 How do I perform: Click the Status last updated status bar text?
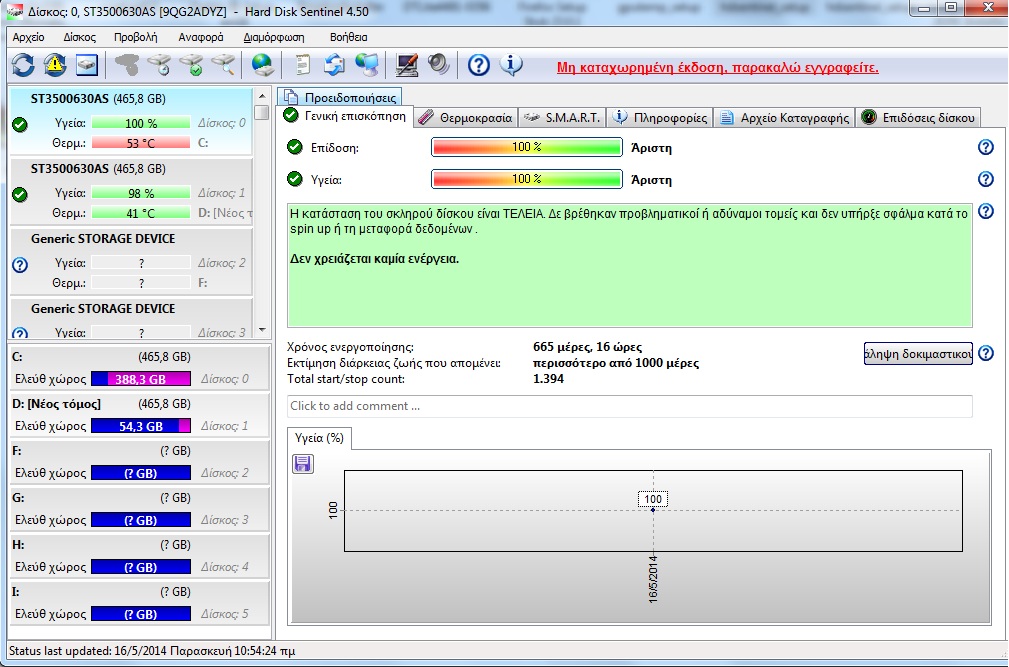pyautogui.click(x=152, y=651)
